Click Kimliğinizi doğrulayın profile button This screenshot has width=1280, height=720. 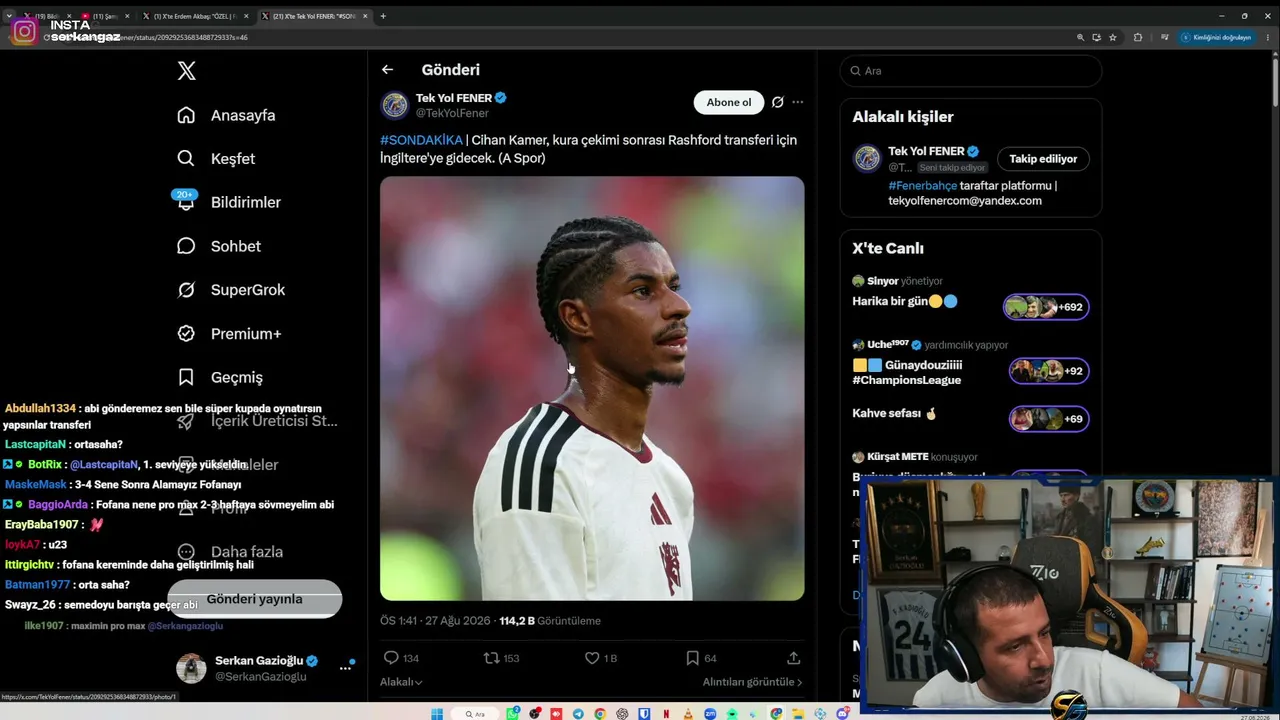pos(1216,37)
